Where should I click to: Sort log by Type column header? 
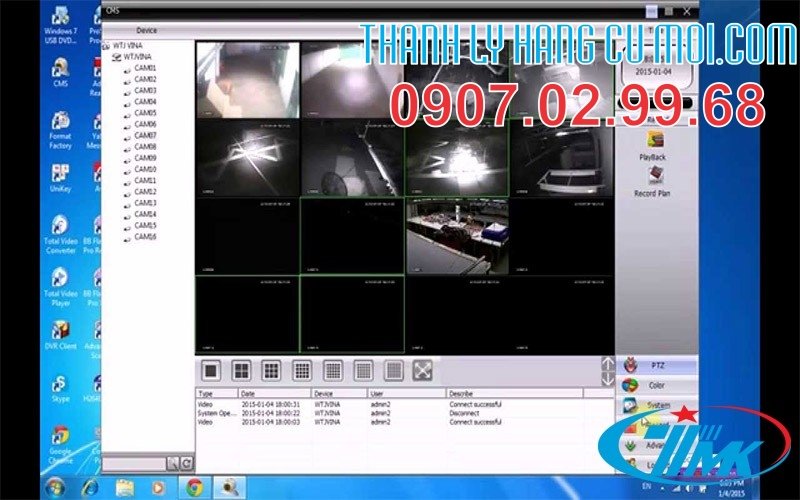(217, 393)
